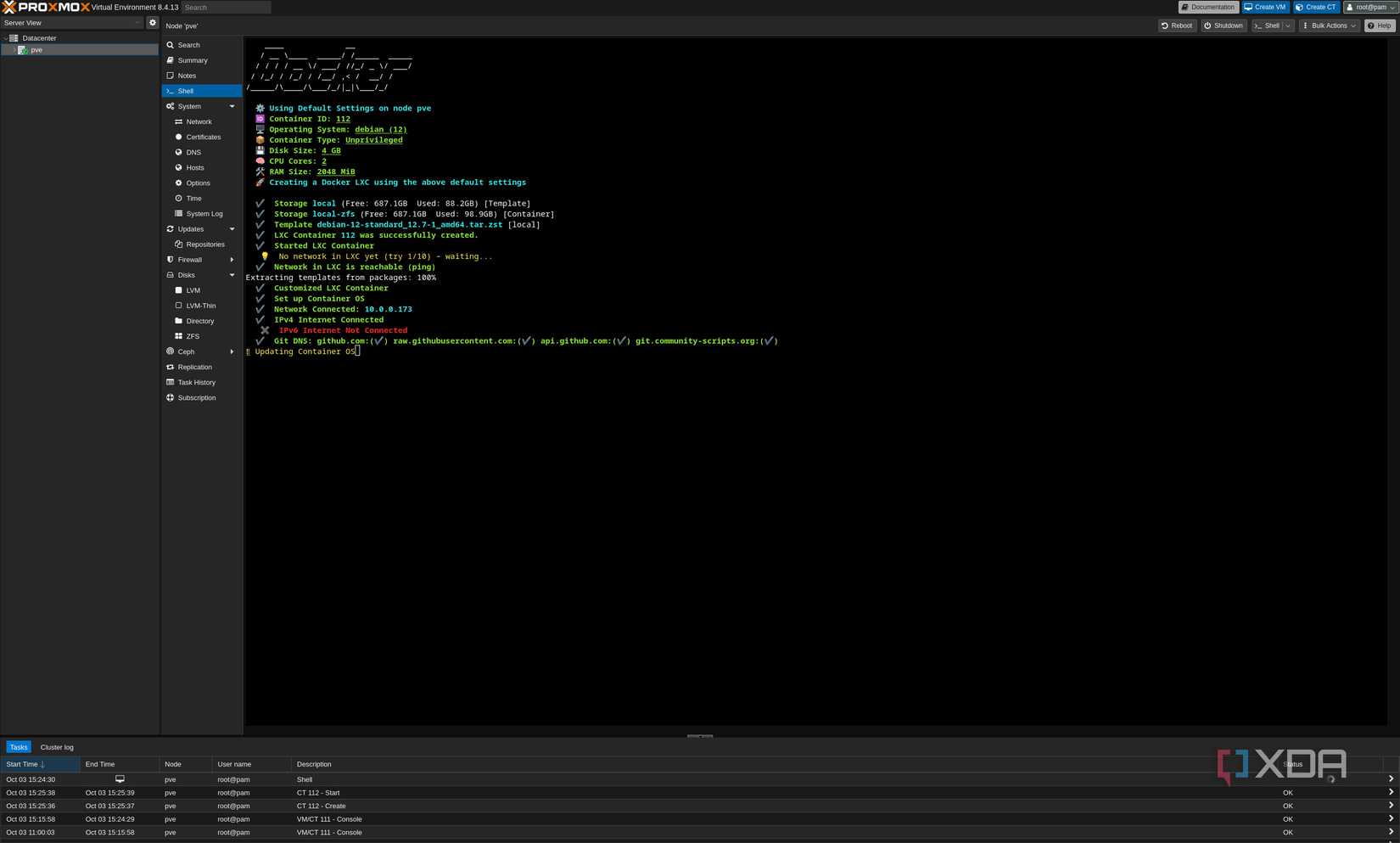View the System Log

pos(204,213)
